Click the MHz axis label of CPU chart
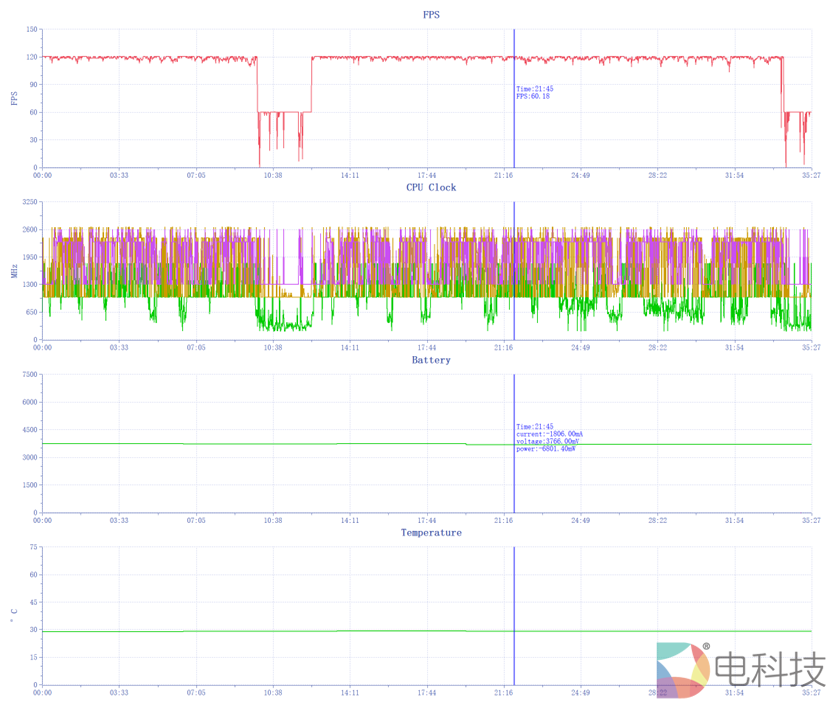This screenshot has width=830, height=705. point(14,271)
